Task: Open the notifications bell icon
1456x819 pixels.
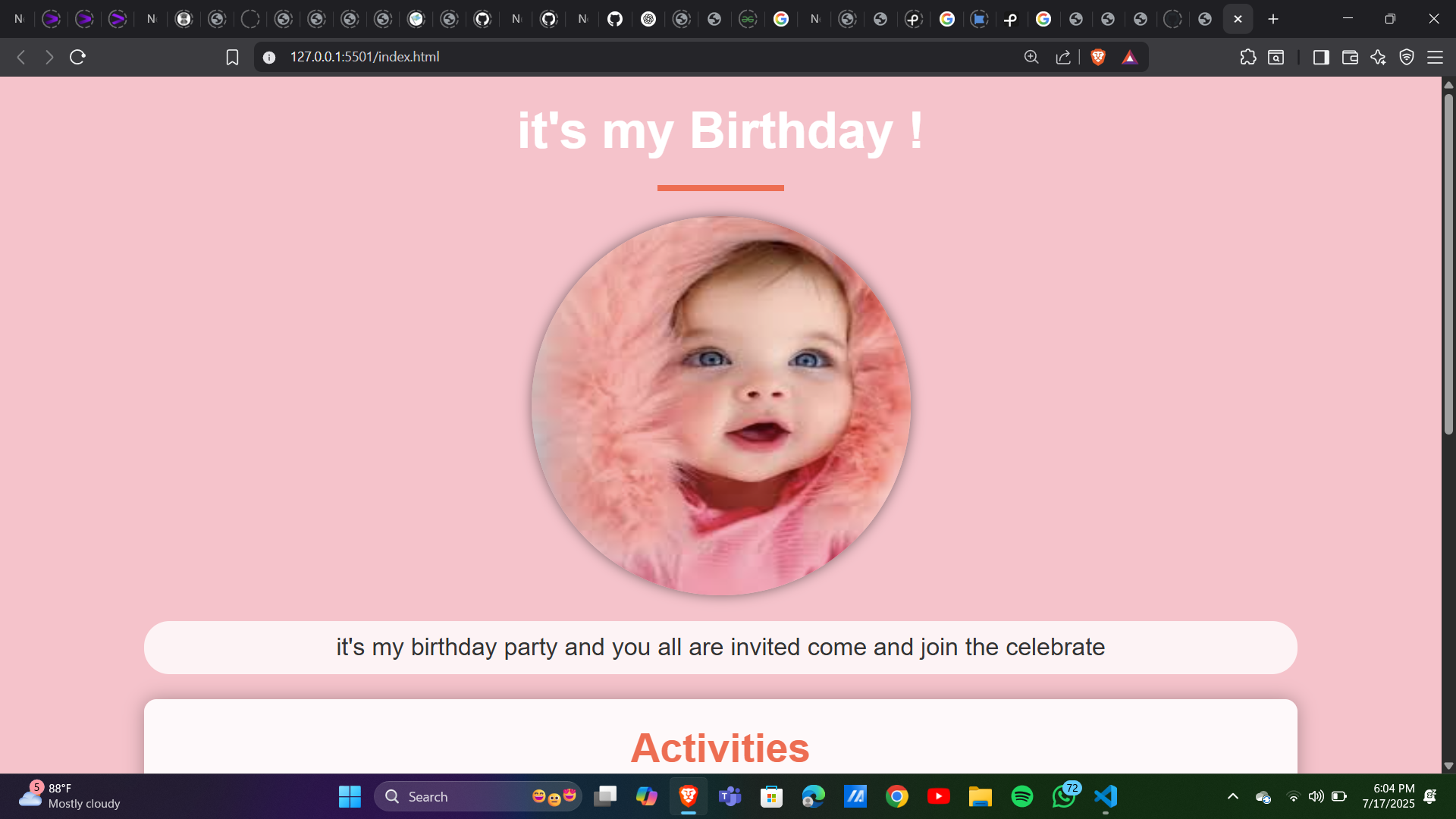Action: tap(1430, 796)
